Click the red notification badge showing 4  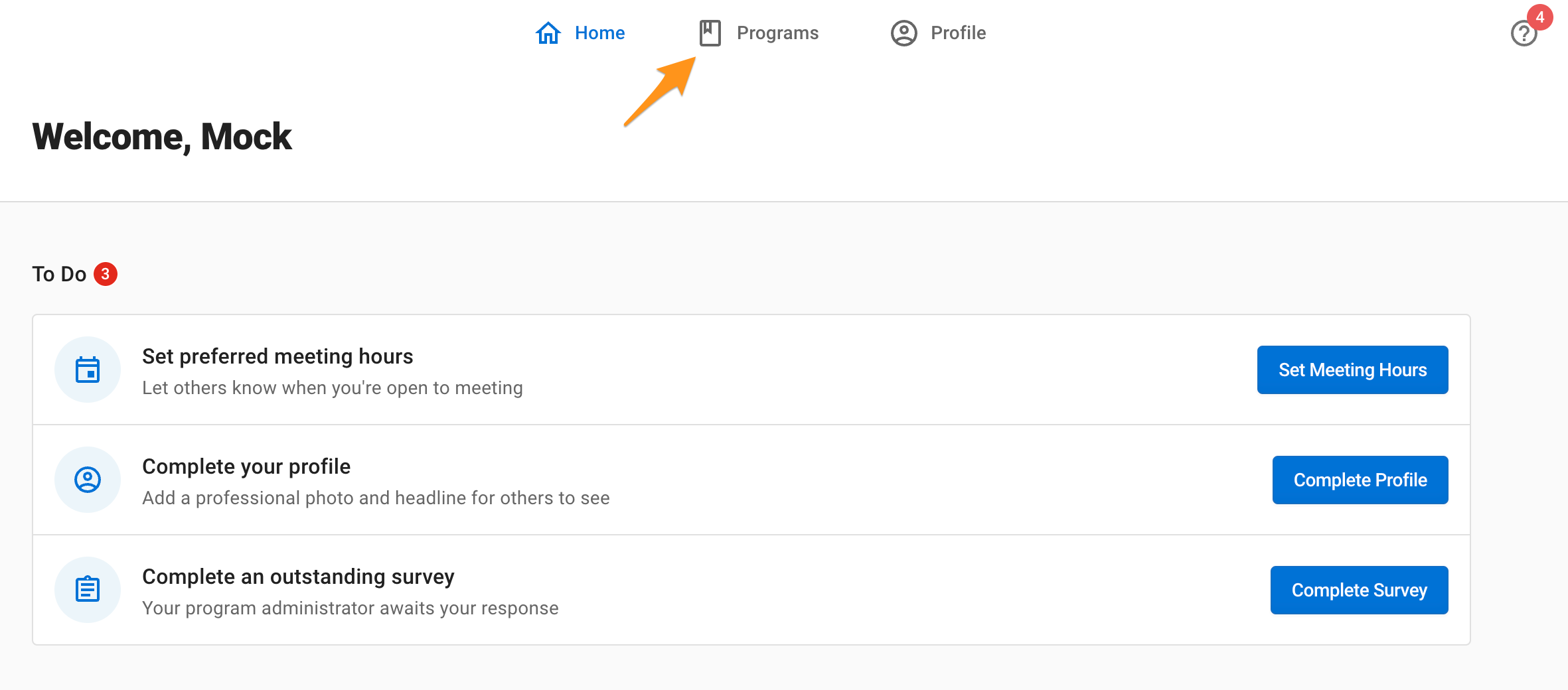pos(1539,17)
